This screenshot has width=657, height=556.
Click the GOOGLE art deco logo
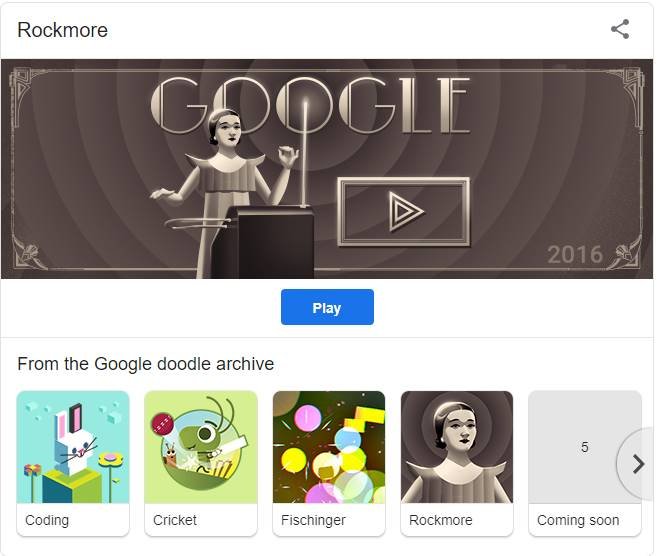310,105
